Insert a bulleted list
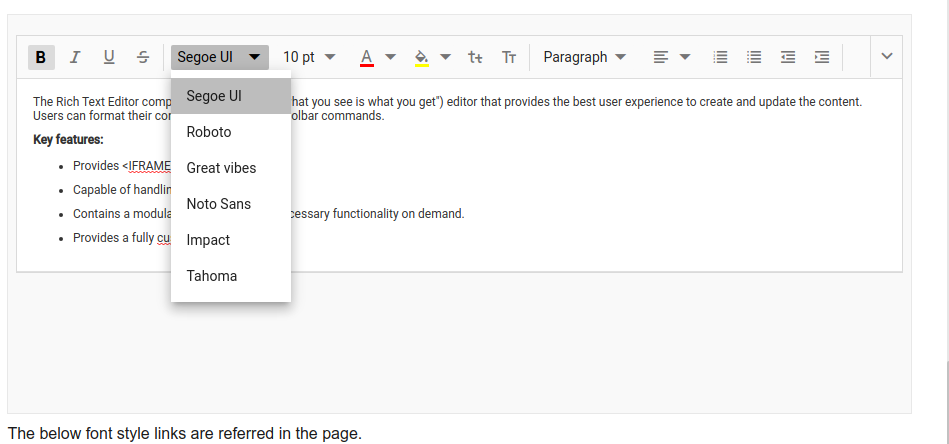This screenshot has height=444, width=949. [x=754, y=57]
